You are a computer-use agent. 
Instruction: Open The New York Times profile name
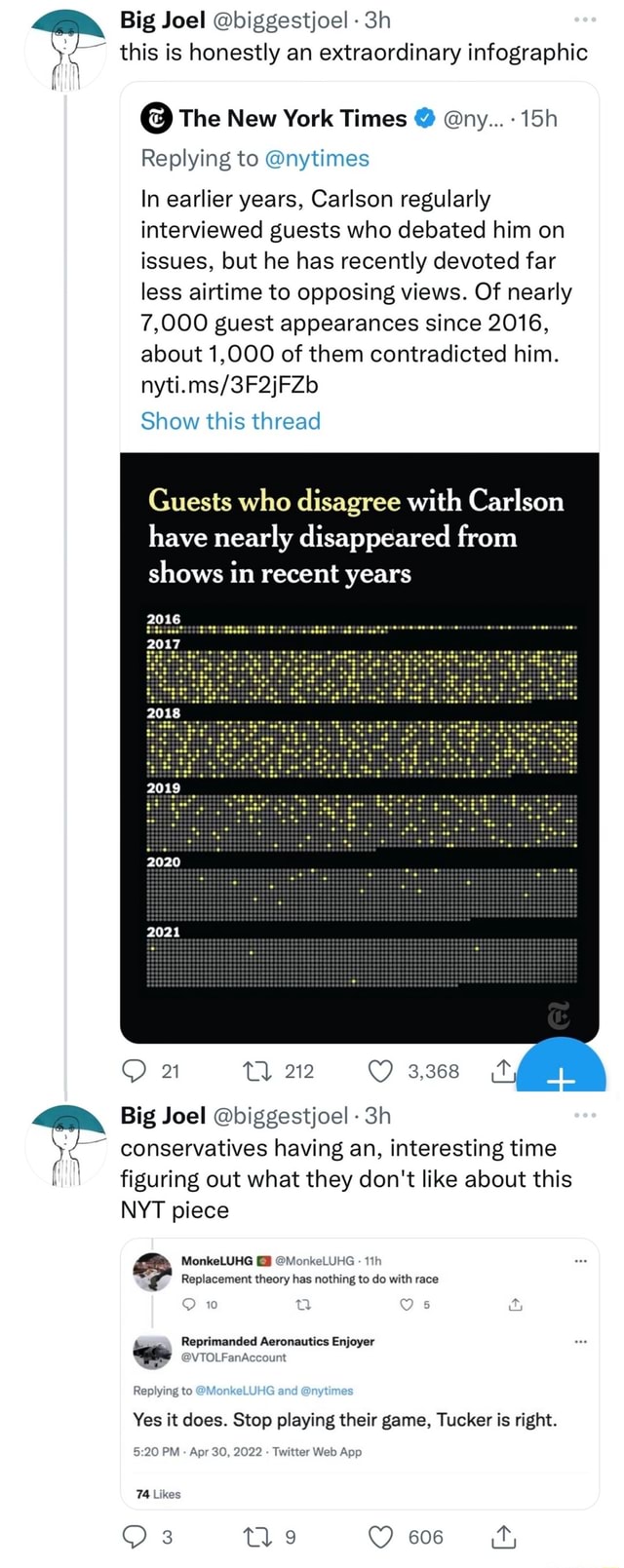[292, 119]
